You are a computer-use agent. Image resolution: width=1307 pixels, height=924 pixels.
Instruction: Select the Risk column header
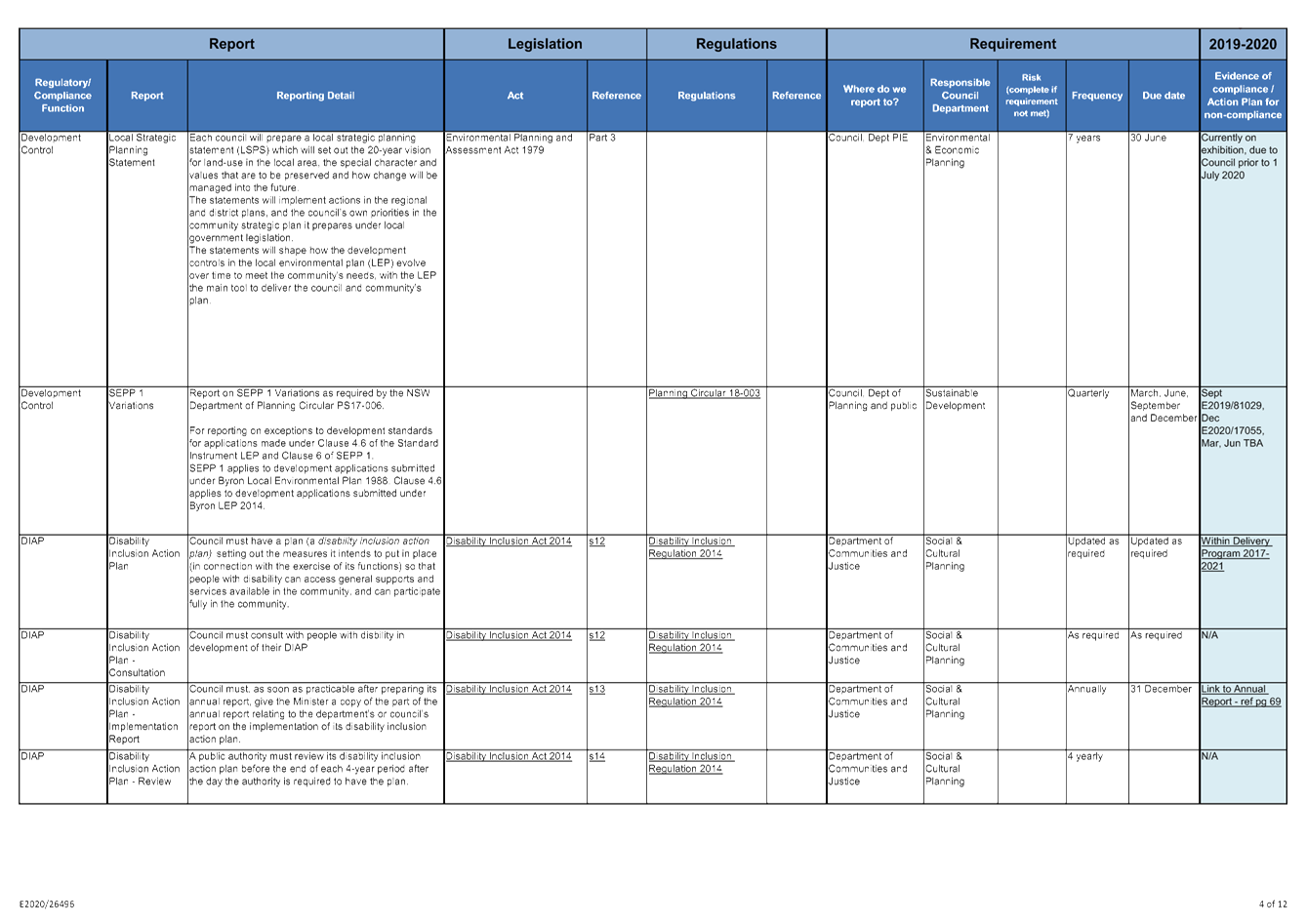coord(1031,96)
